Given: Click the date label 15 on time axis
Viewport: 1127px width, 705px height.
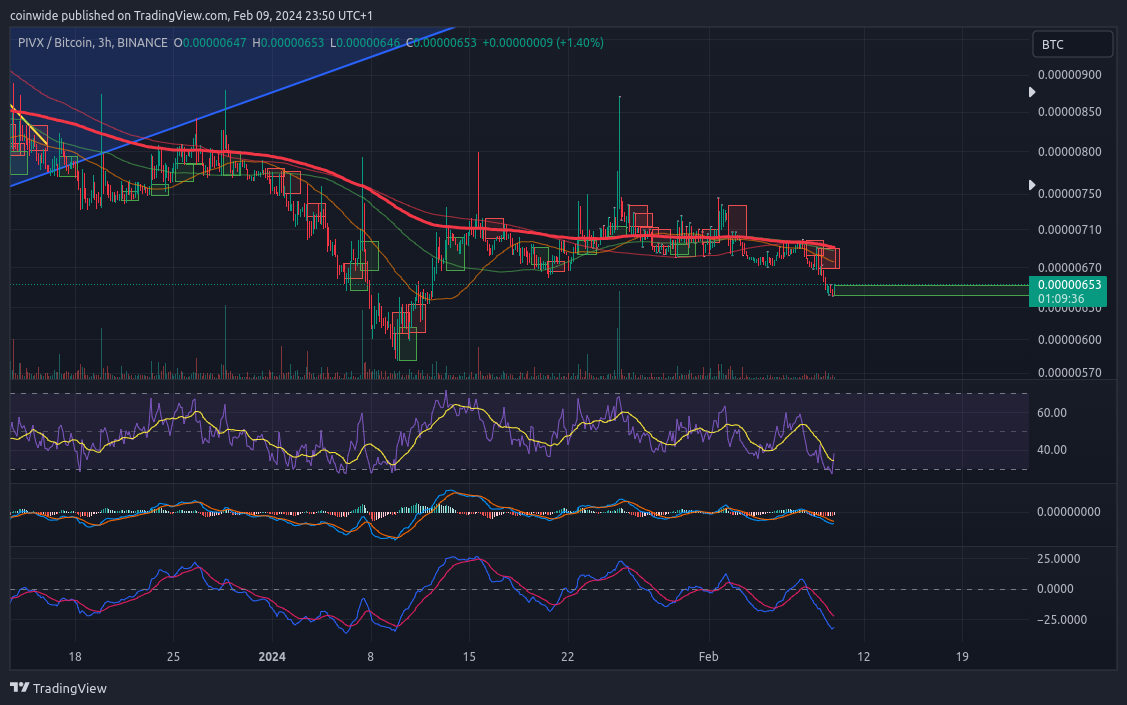Looking at the screenshot, I should tap(469, 656).
